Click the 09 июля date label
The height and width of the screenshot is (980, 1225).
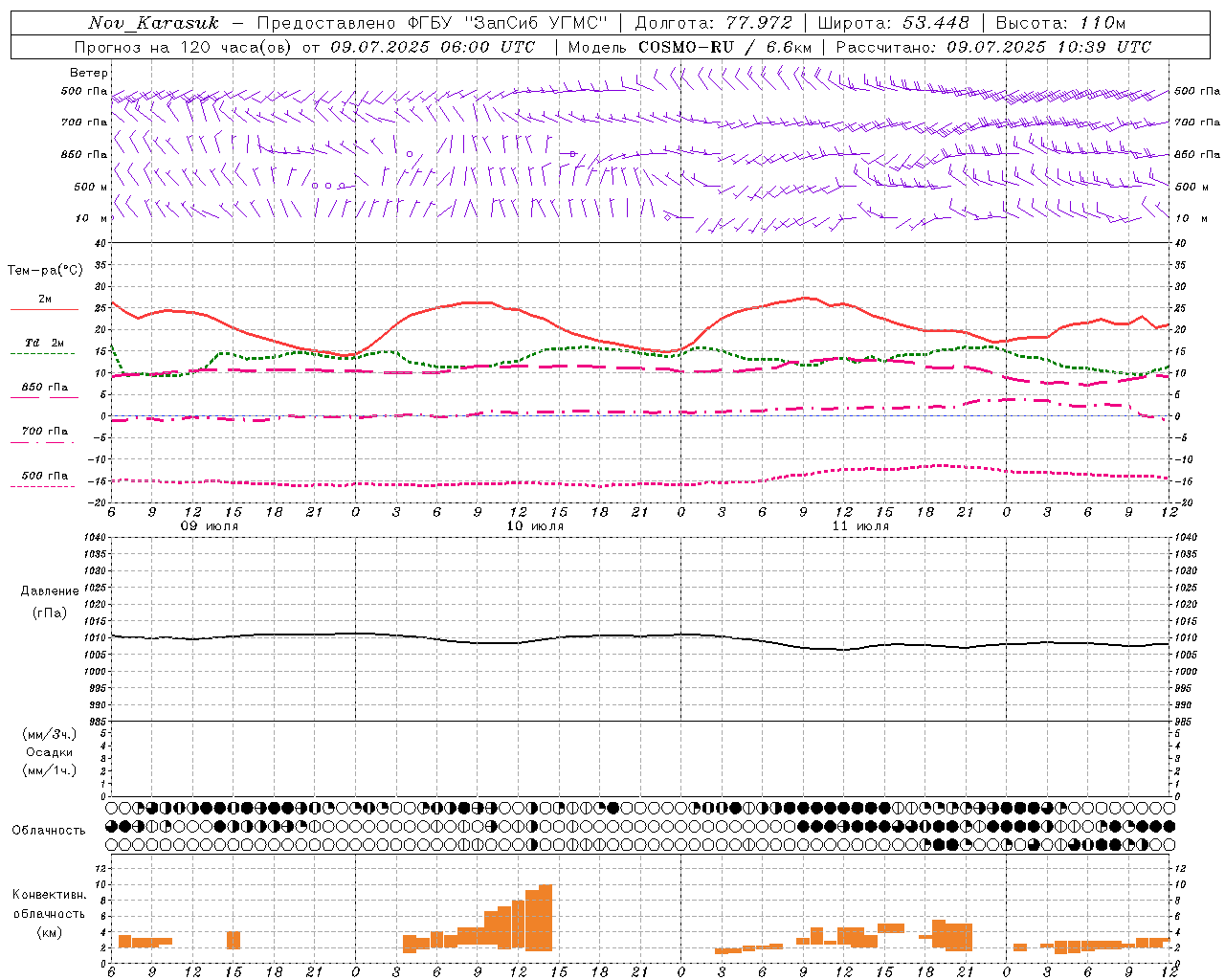pyautogui.click(x=210, y=526)
